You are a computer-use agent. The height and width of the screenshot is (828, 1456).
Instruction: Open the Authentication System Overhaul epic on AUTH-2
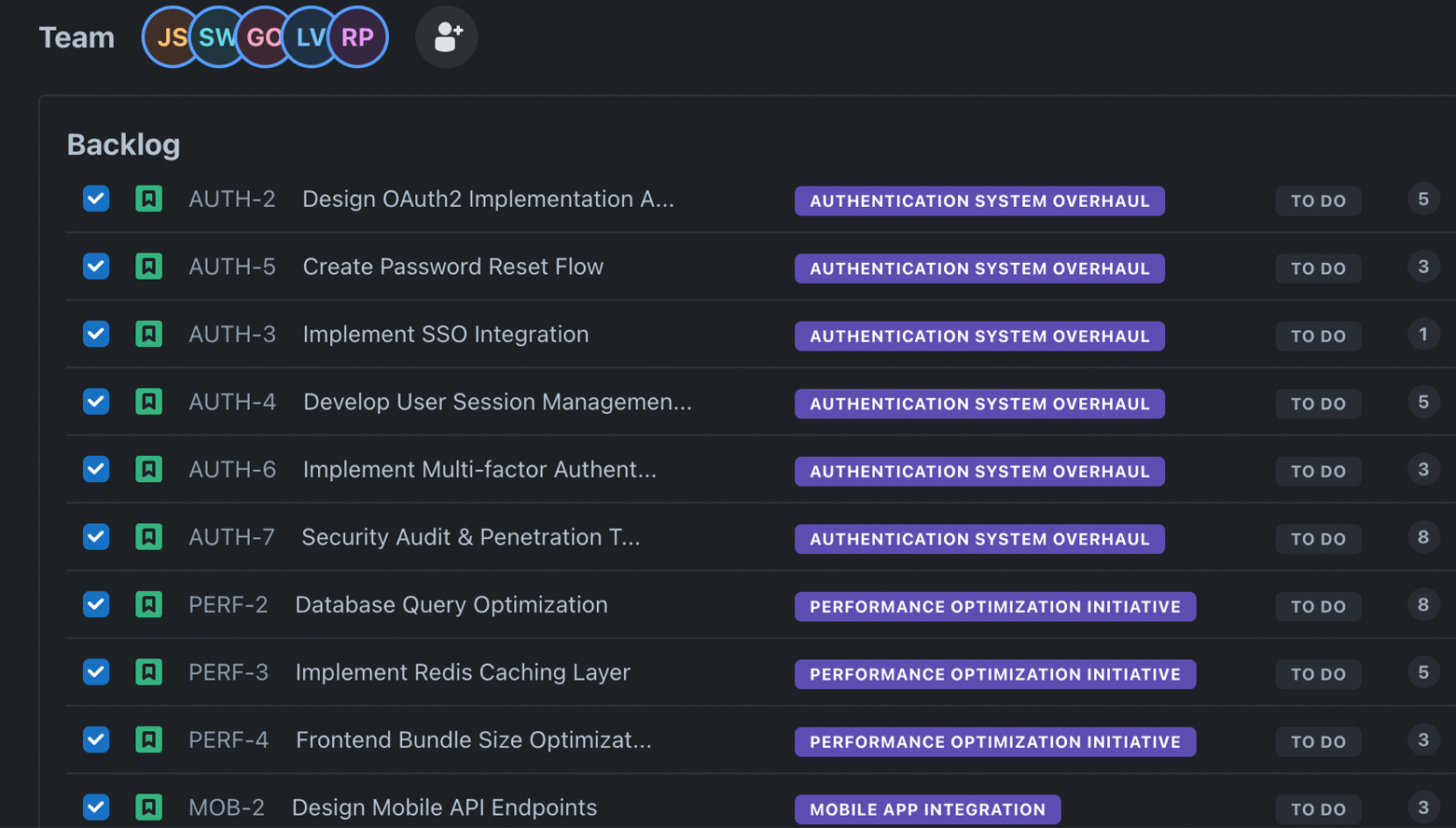point(979,200)
